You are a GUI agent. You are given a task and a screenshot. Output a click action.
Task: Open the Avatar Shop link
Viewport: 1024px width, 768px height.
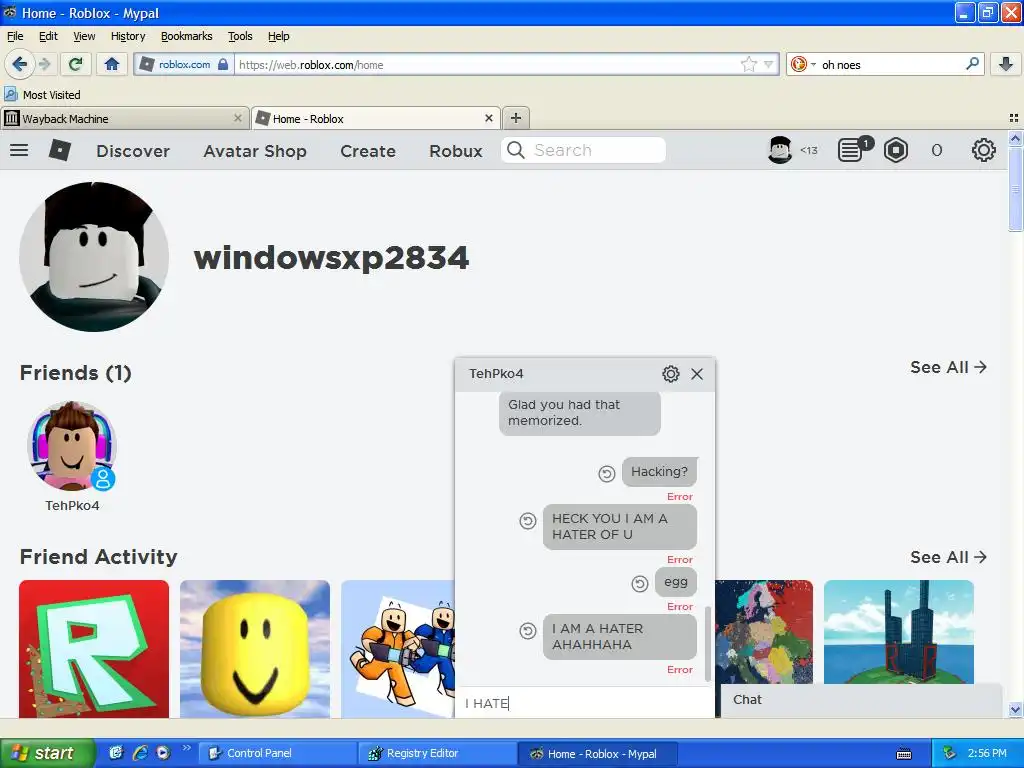(255, 151)
